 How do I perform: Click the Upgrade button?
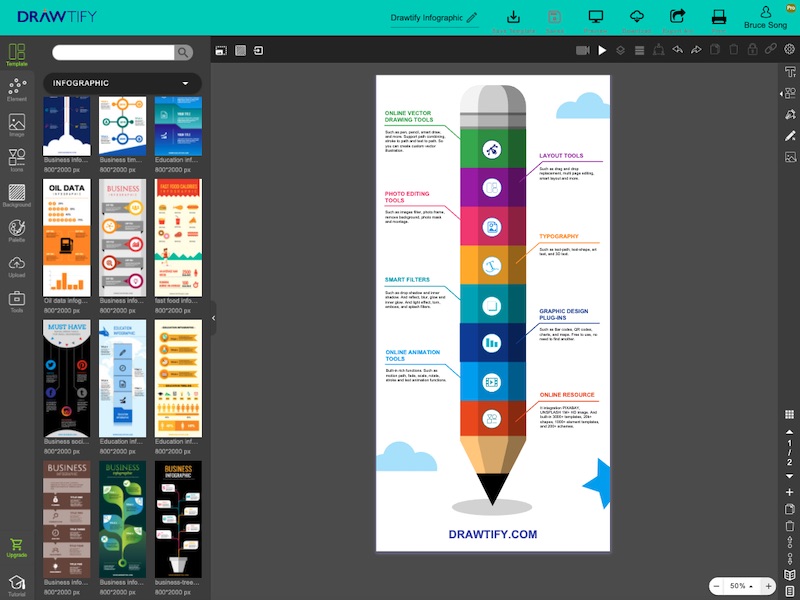16,547
